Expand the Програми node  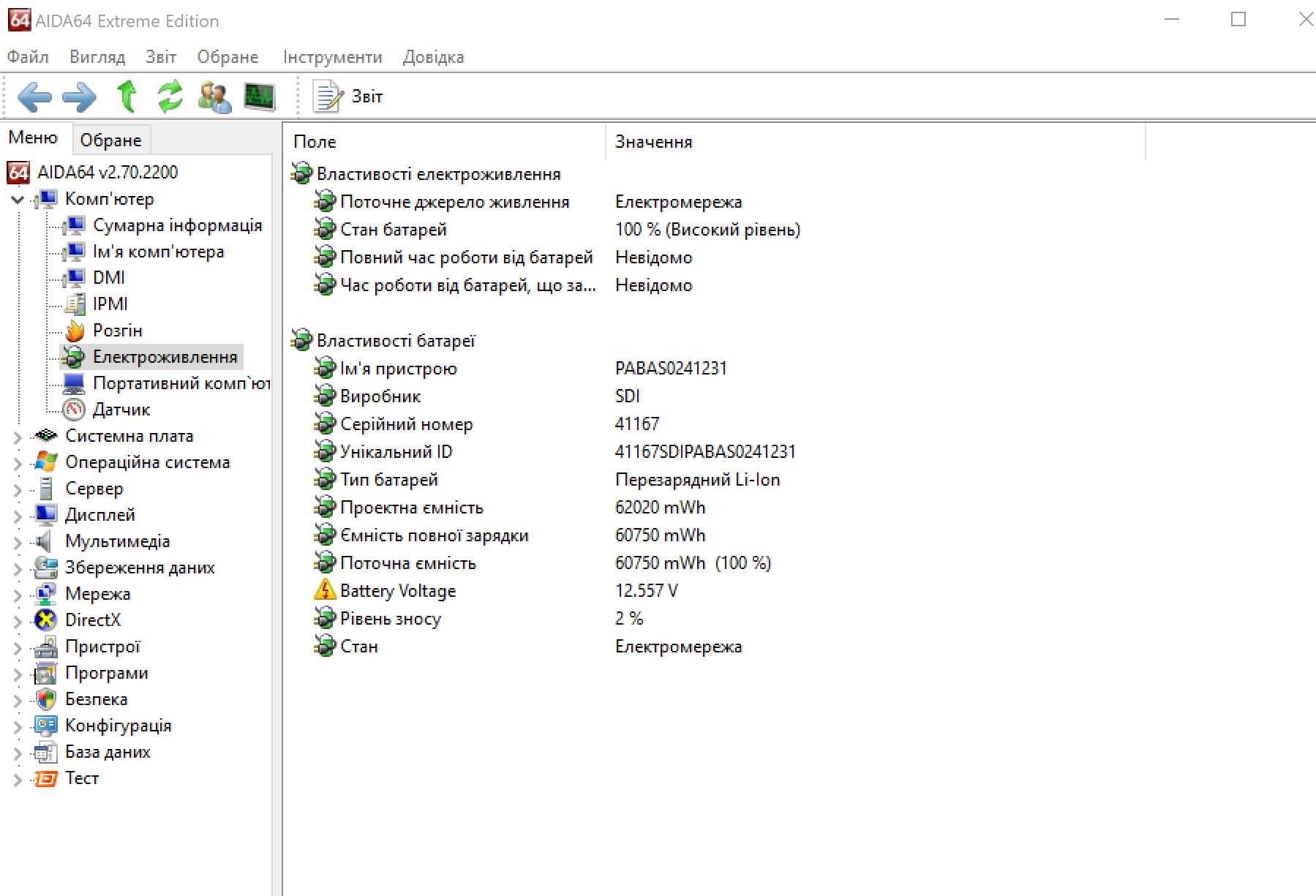click(x=18, y=674)
